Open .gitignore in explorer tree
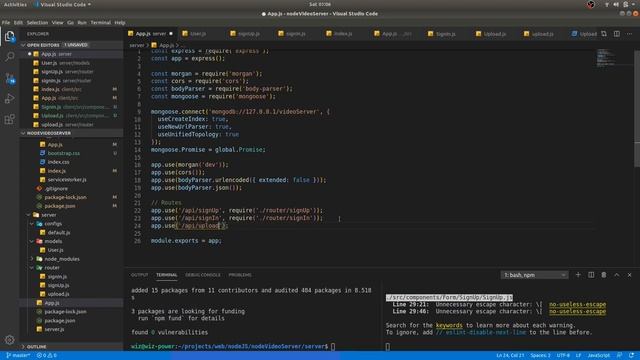This screenshot has width=640, height=360. pos(56,189)
